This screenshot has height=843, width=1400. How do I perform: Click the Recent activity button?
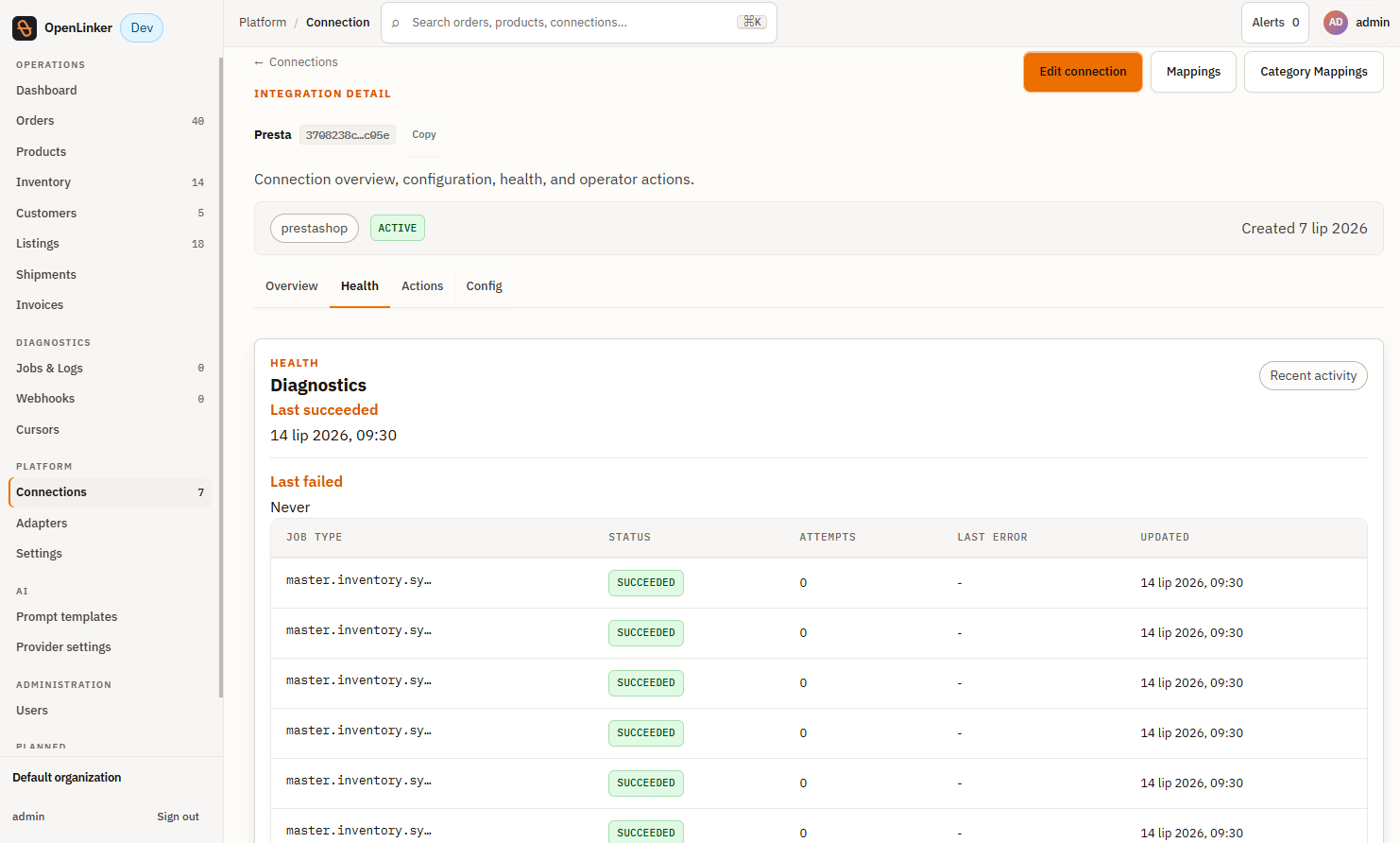(1313, 376)
